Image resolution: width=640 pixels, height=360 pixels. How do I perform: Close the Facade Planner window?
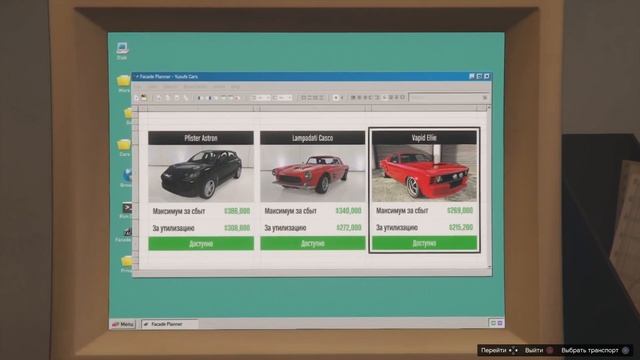(487, 76)
